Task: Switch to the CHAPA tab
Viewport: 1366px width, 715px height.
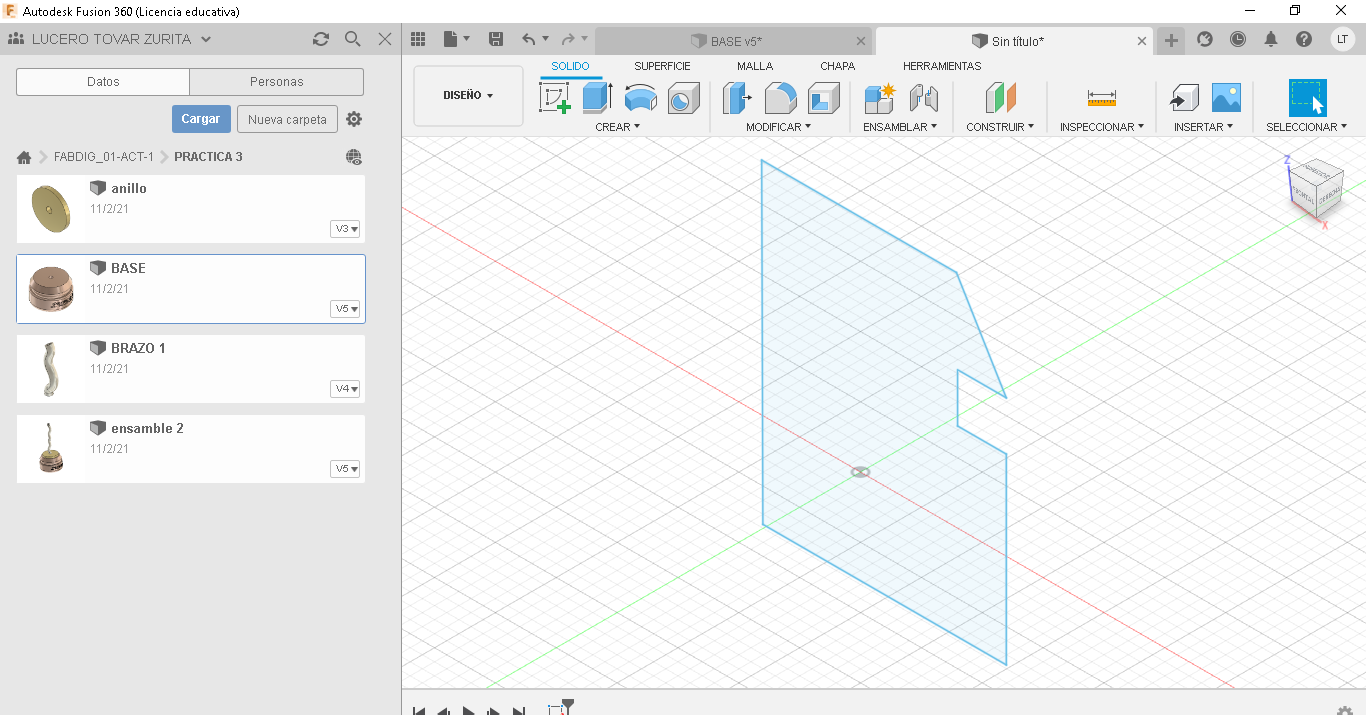Action: point(837,66)
